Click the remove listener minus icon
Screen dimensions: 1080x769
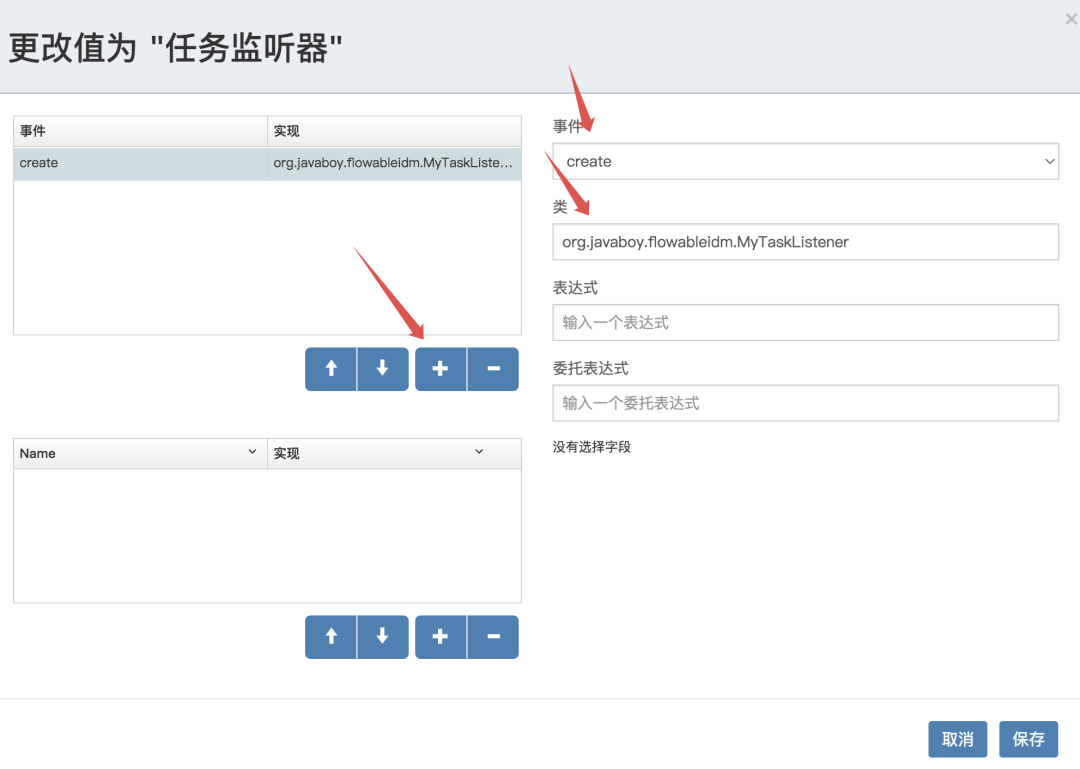point(492,369)
